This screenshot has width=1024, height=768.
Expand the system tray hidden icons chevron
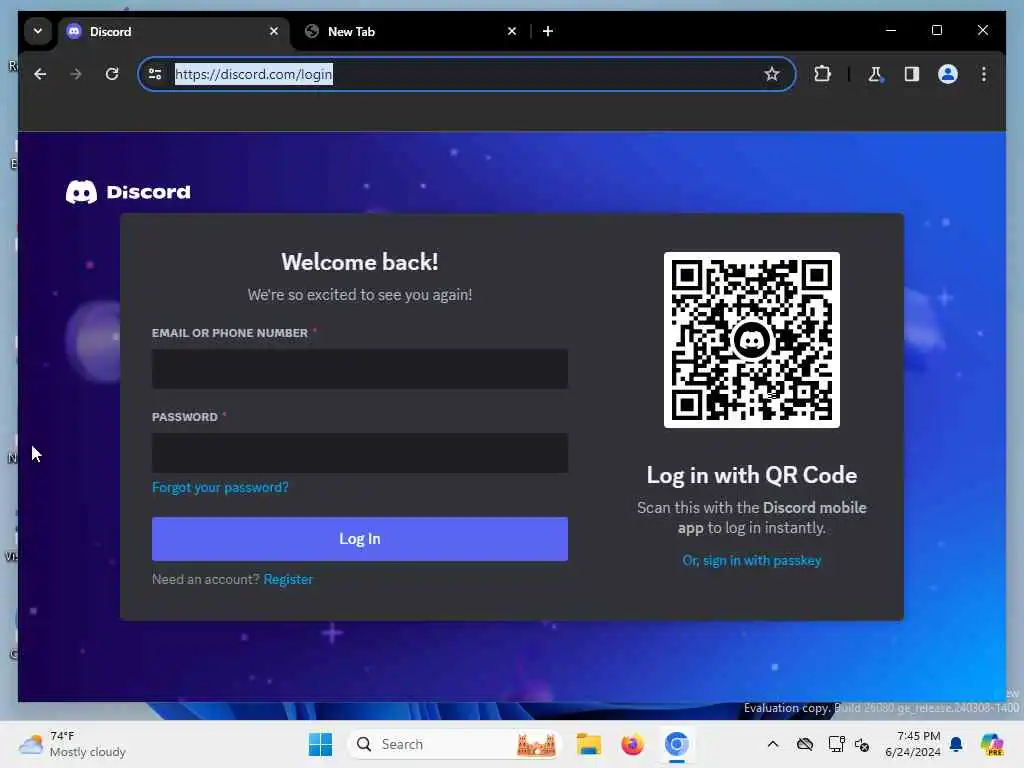[x=773, y=744]
